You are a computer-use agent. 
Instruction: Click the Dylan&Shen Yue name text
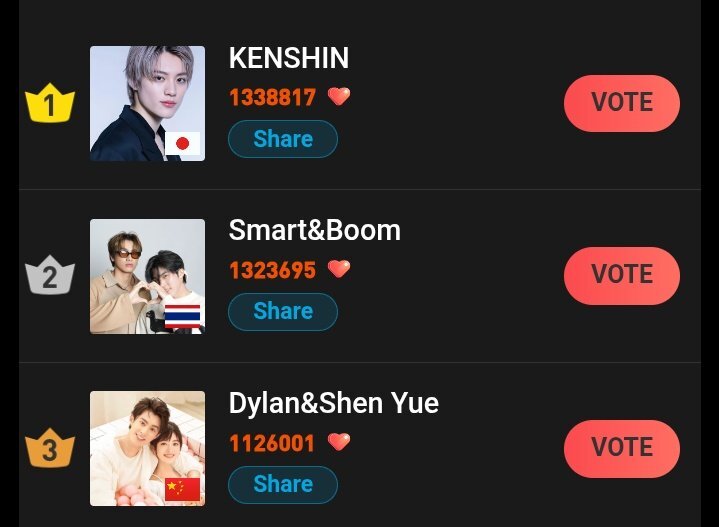(334, 404)
